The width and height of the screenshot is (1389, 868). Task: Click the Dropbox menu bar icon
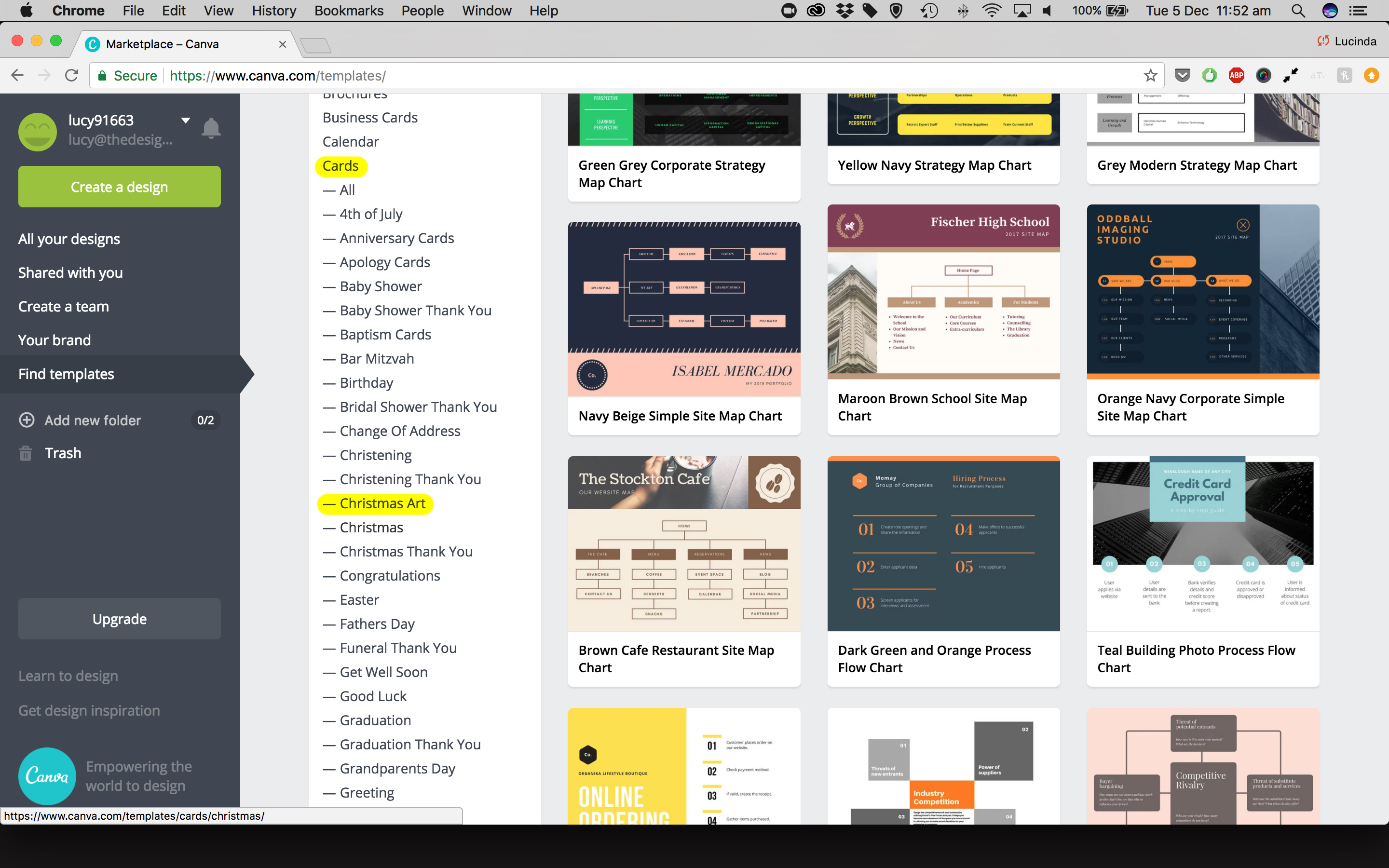pyautogui.click(x=844, y=11)
